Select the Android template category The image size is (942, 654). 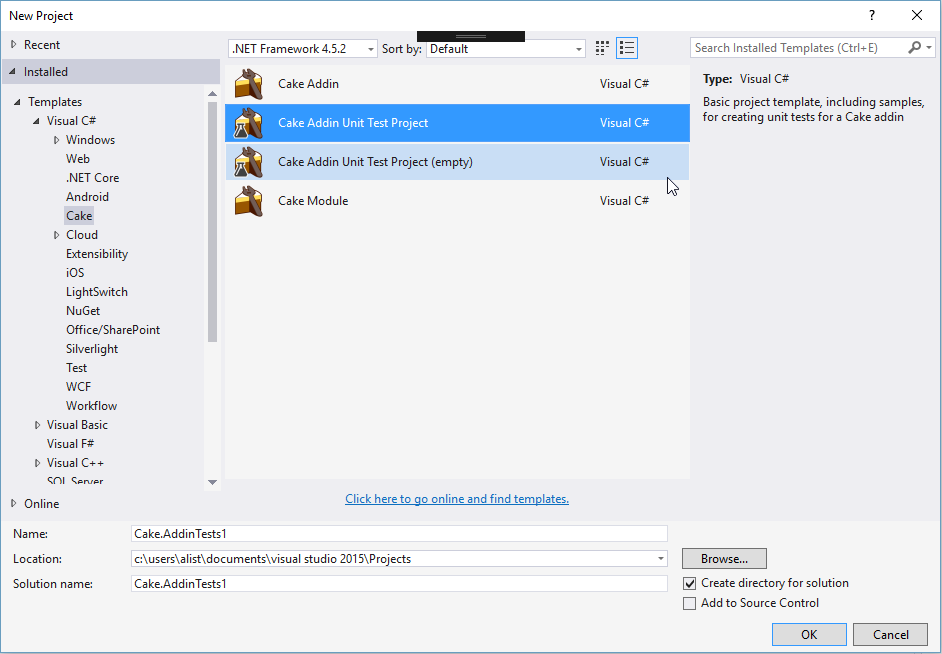point(87,196)
